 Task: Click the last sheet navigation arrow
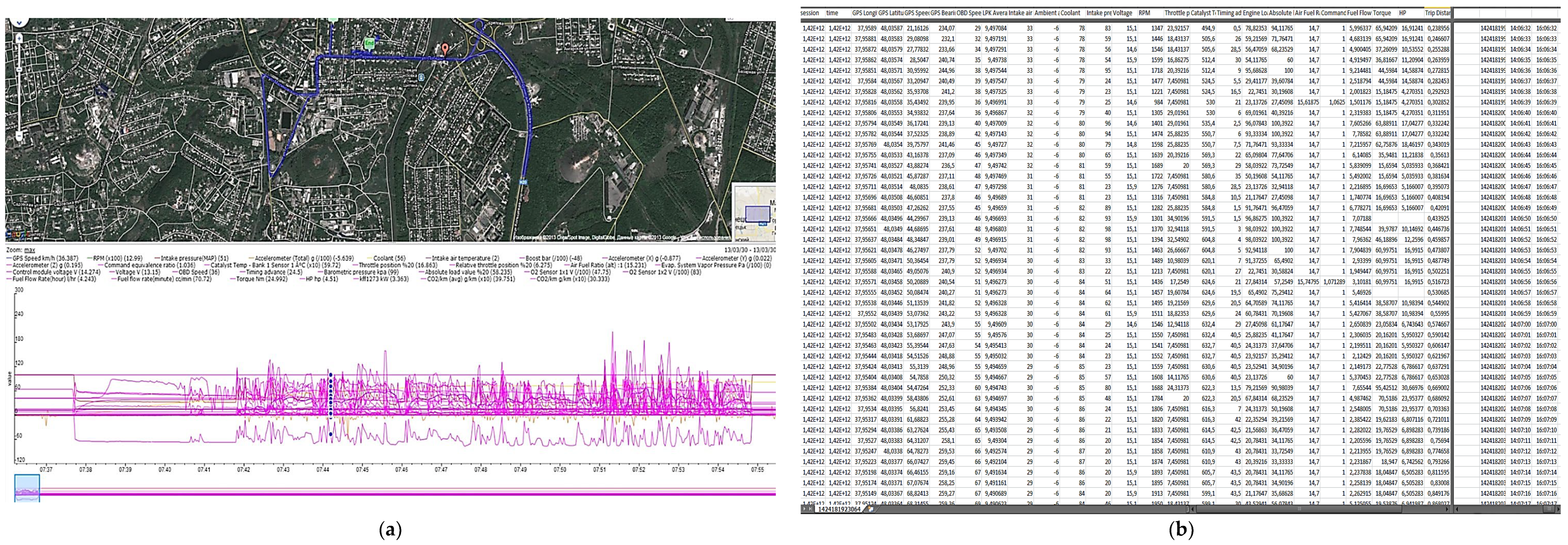[811, 509]
